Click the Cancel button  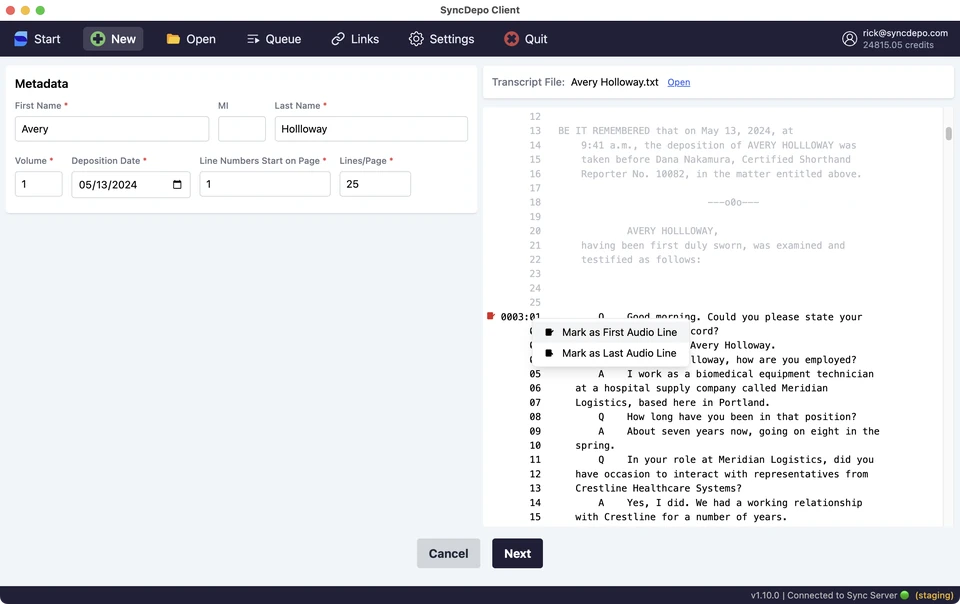448,553
